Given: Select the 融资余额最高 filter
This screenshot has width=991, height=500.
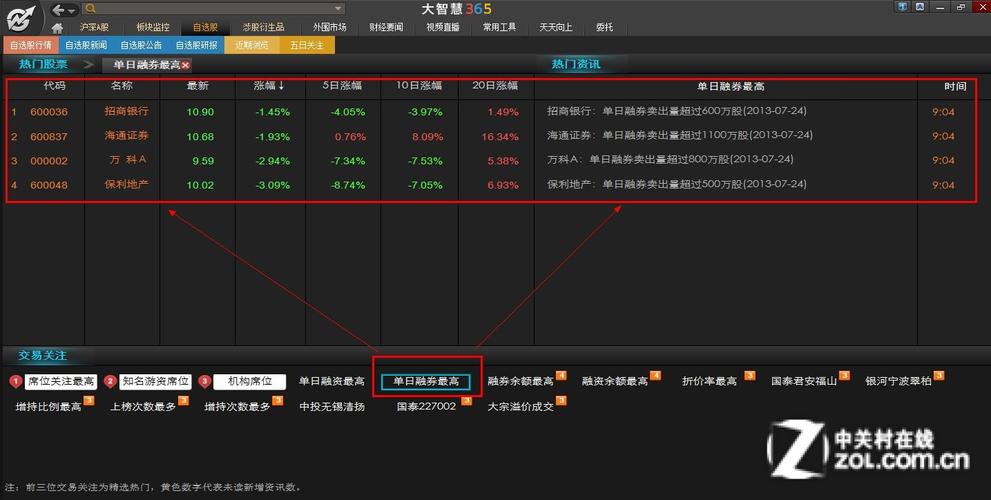Looking at the screenshot, I should (x=615, y=381).
